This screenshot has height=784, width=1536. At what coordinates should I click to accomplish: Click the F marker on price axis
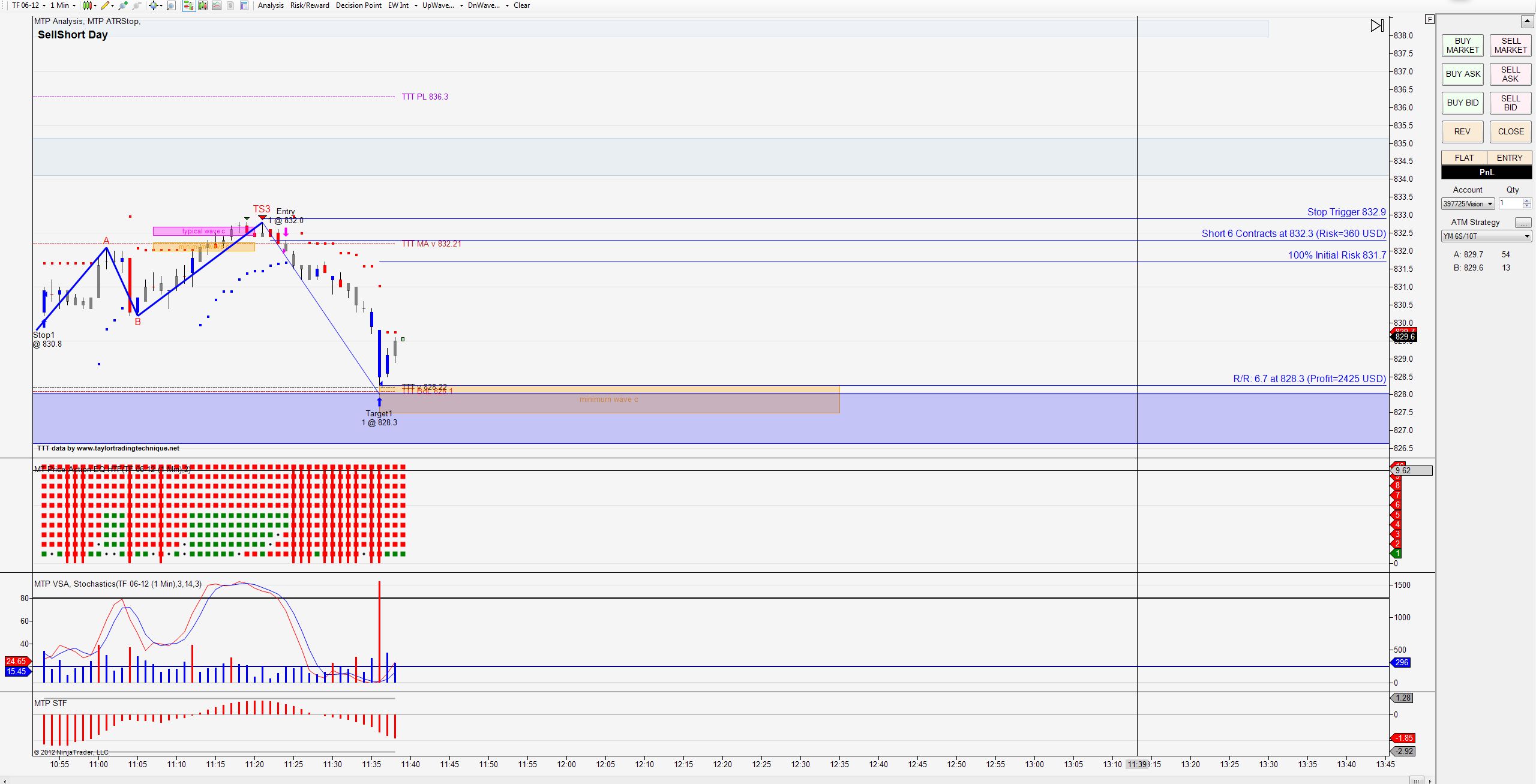click(x=1430, y=20)
